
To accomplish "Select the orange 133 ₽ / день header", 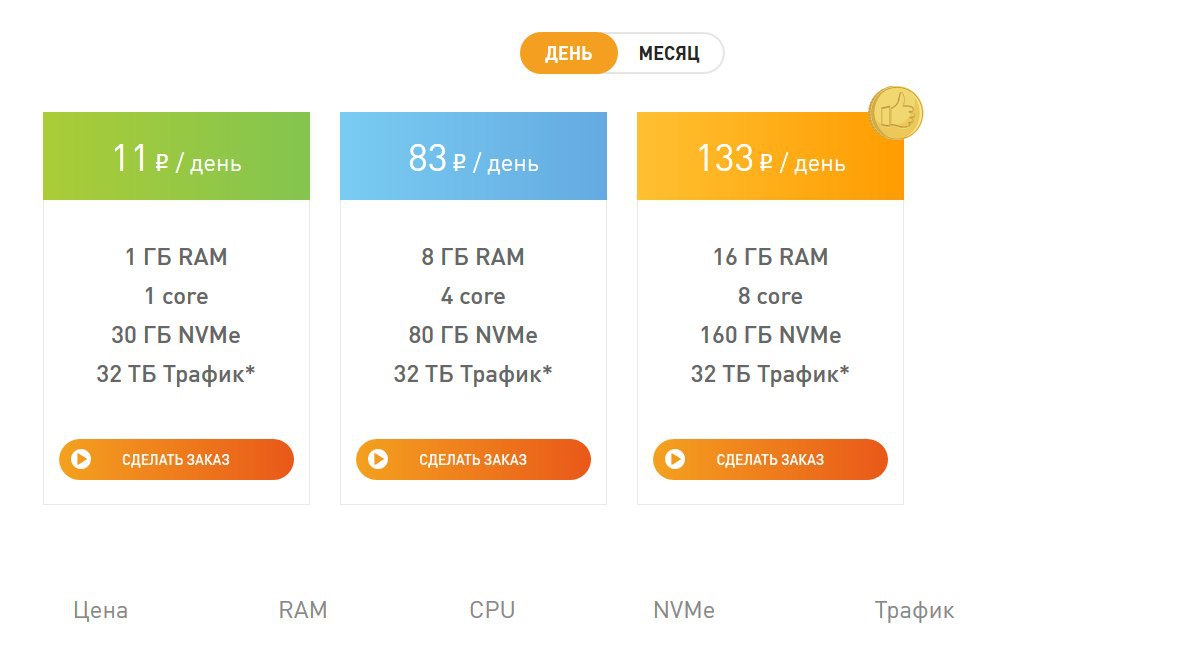I will click(x=770, y=156).
